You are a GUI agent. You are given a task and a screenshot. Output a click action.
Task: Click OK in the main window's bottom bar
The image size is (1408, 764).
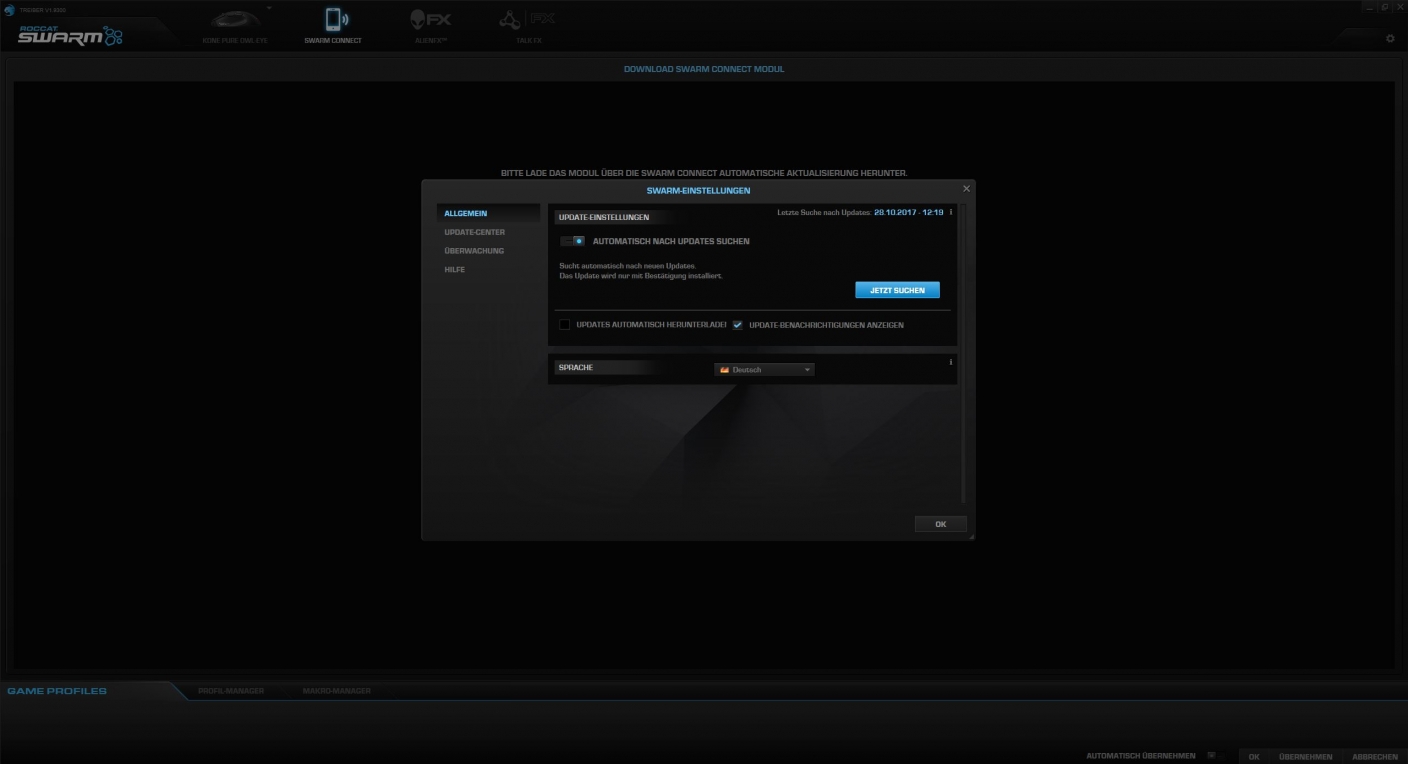1254,757
